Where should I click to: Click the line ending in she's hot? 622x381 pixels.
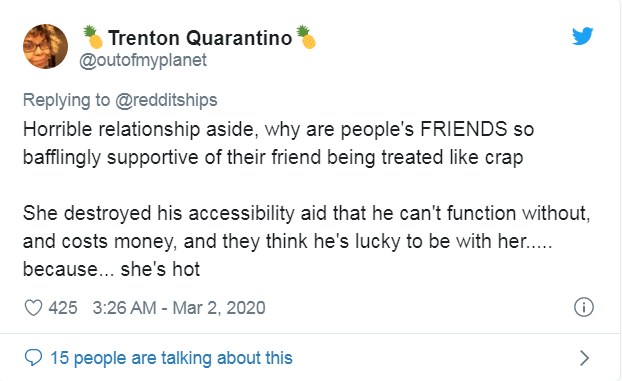point(111,269)
